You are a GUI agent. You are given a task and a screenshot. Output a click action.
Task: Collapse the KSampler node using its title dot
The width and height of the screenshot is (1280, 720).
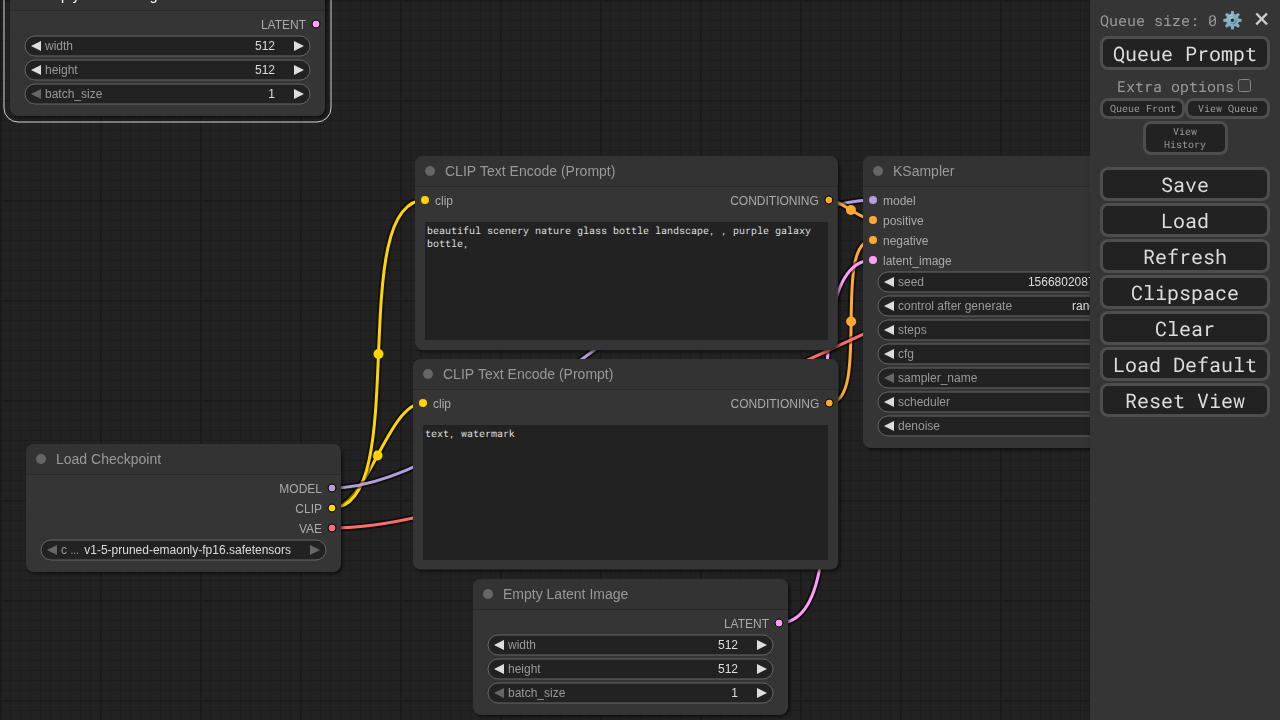click(x=878, y=171)
